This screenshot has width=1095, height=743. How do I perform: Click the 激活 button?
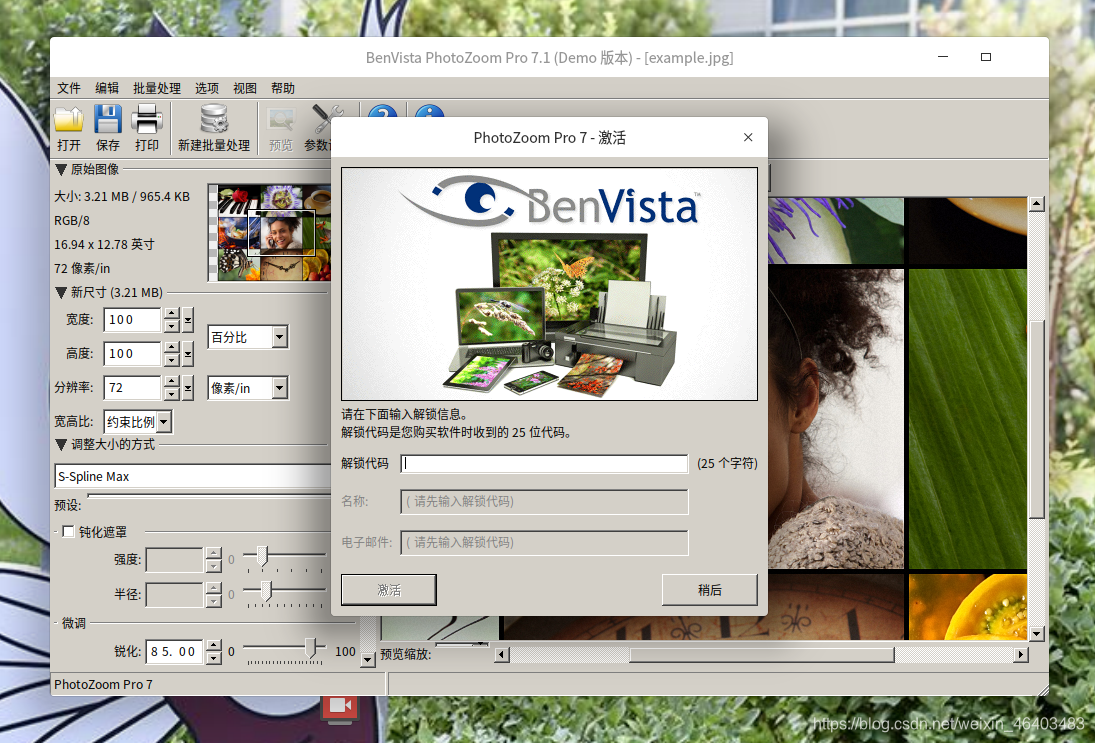click(389, 590)
